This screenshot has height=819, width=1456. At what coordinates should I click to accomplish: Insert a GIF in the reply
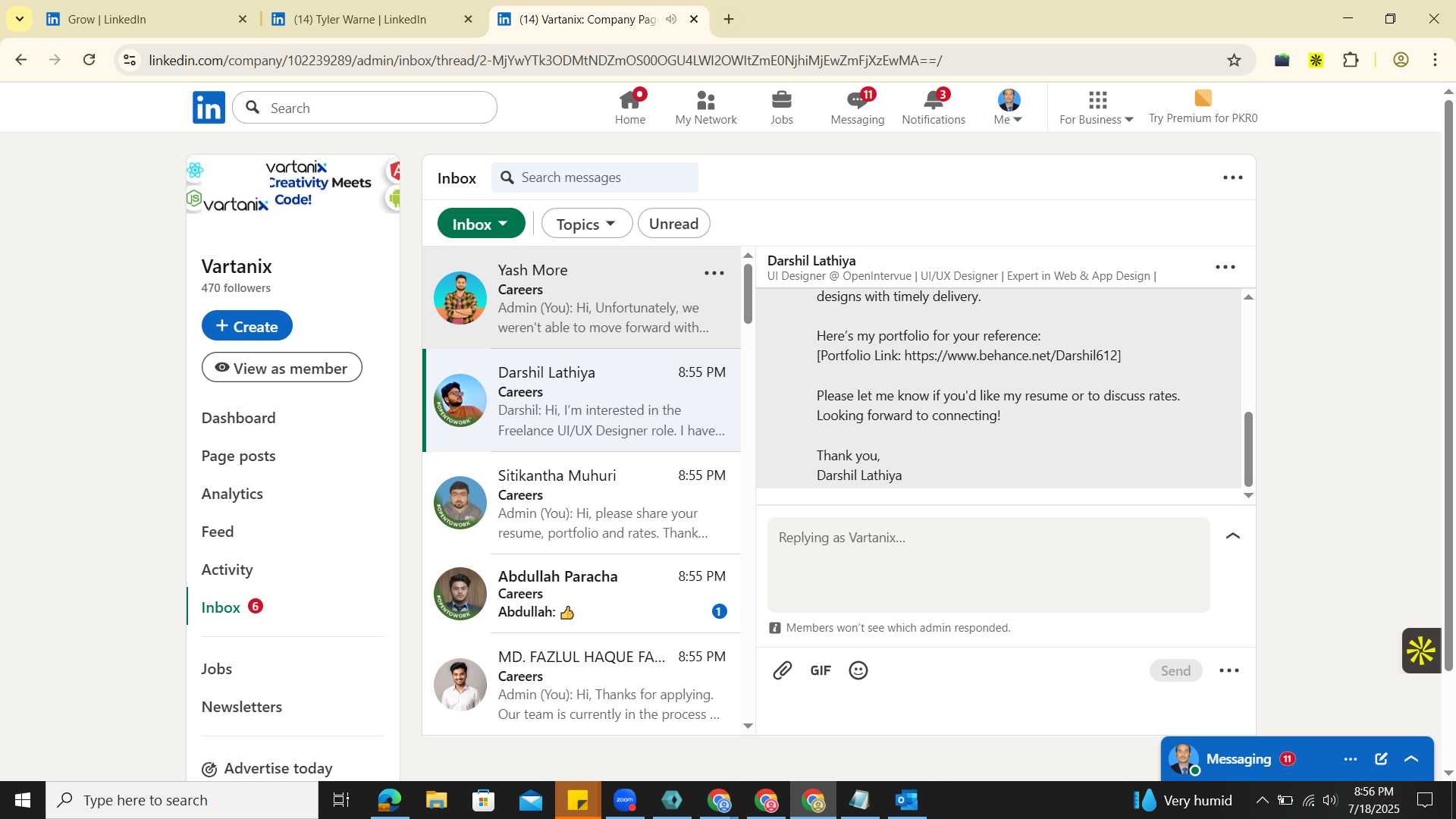[x=821, y=670]
